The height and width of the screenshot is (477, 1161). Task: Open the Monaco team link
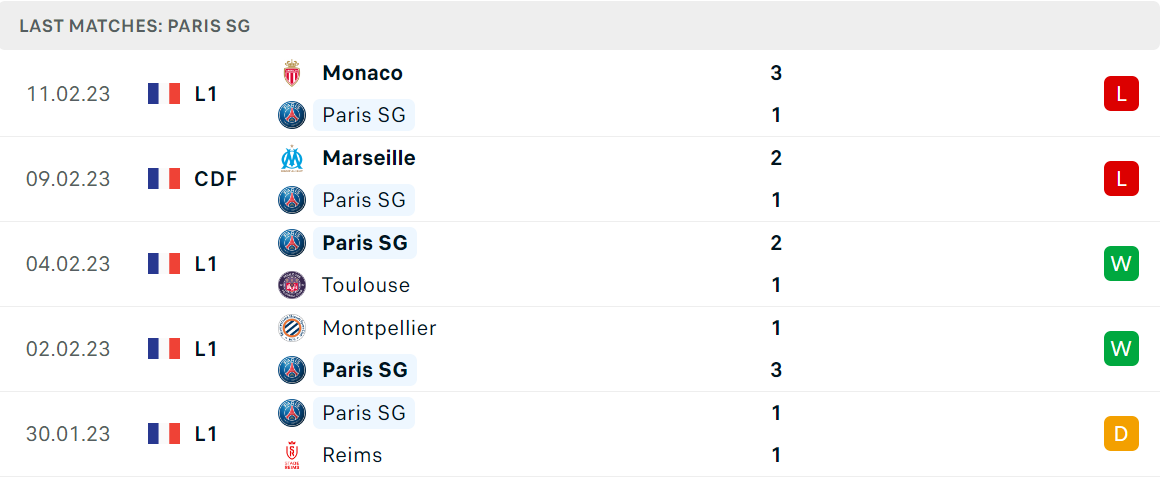pyautogui.click(x=363, y=73)
